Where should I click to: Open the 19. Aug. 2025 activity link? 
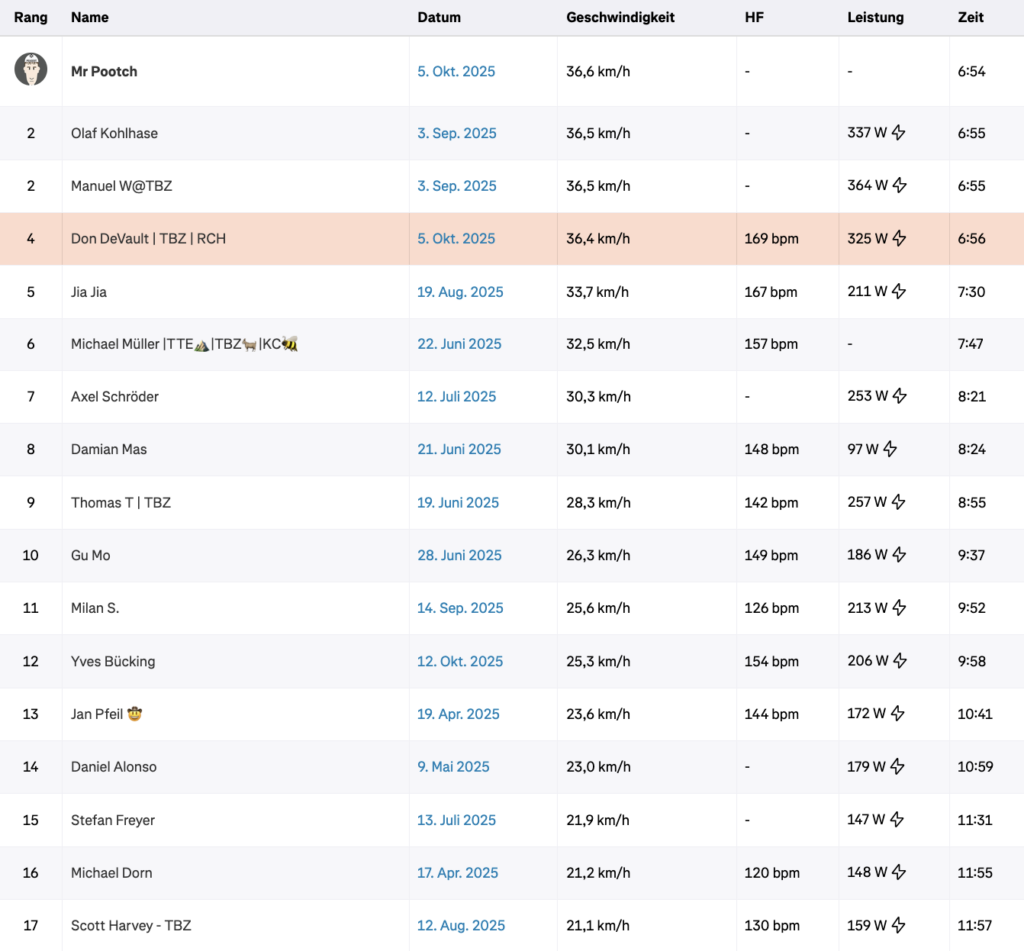460,292
